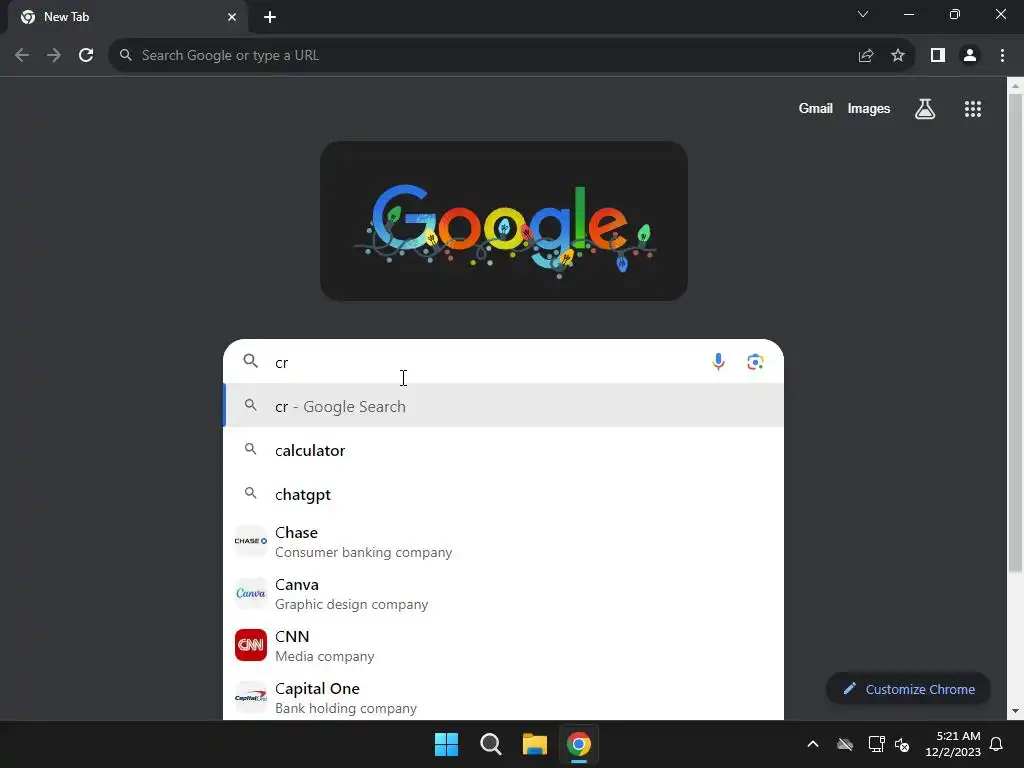Open Windows taskbar search
Image resolution: width=1024 pixels, height=768 pixels.
click(x=490, y=744)
